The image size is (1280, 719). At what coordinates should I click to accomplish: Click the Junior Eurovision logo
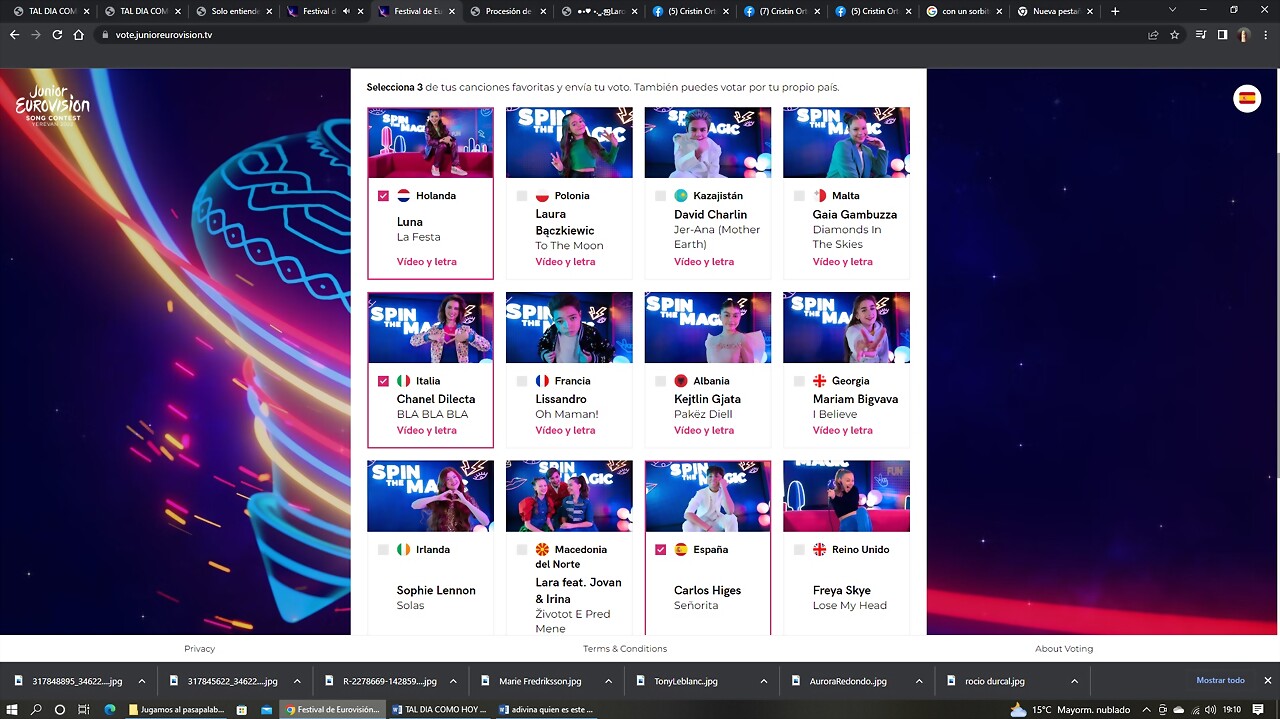point(53,104)
